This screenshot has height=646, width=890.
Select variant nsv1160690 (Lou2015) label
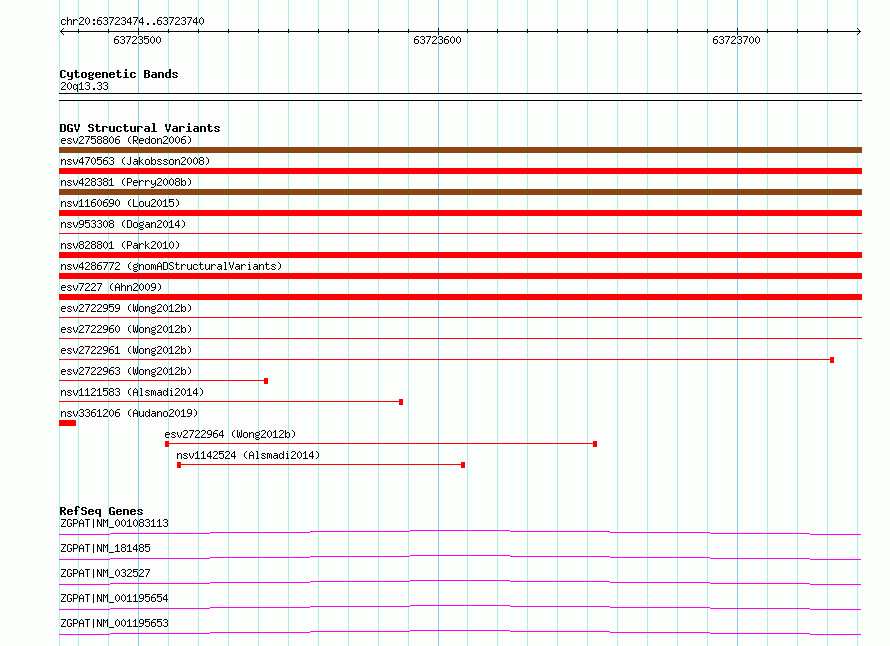tap(120, 203)
